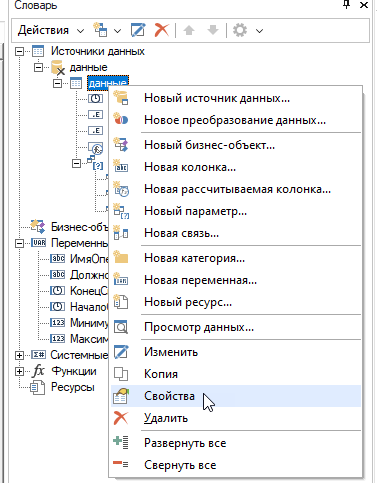
Task: Click the Миниму variable row
Action: [89, 323]
